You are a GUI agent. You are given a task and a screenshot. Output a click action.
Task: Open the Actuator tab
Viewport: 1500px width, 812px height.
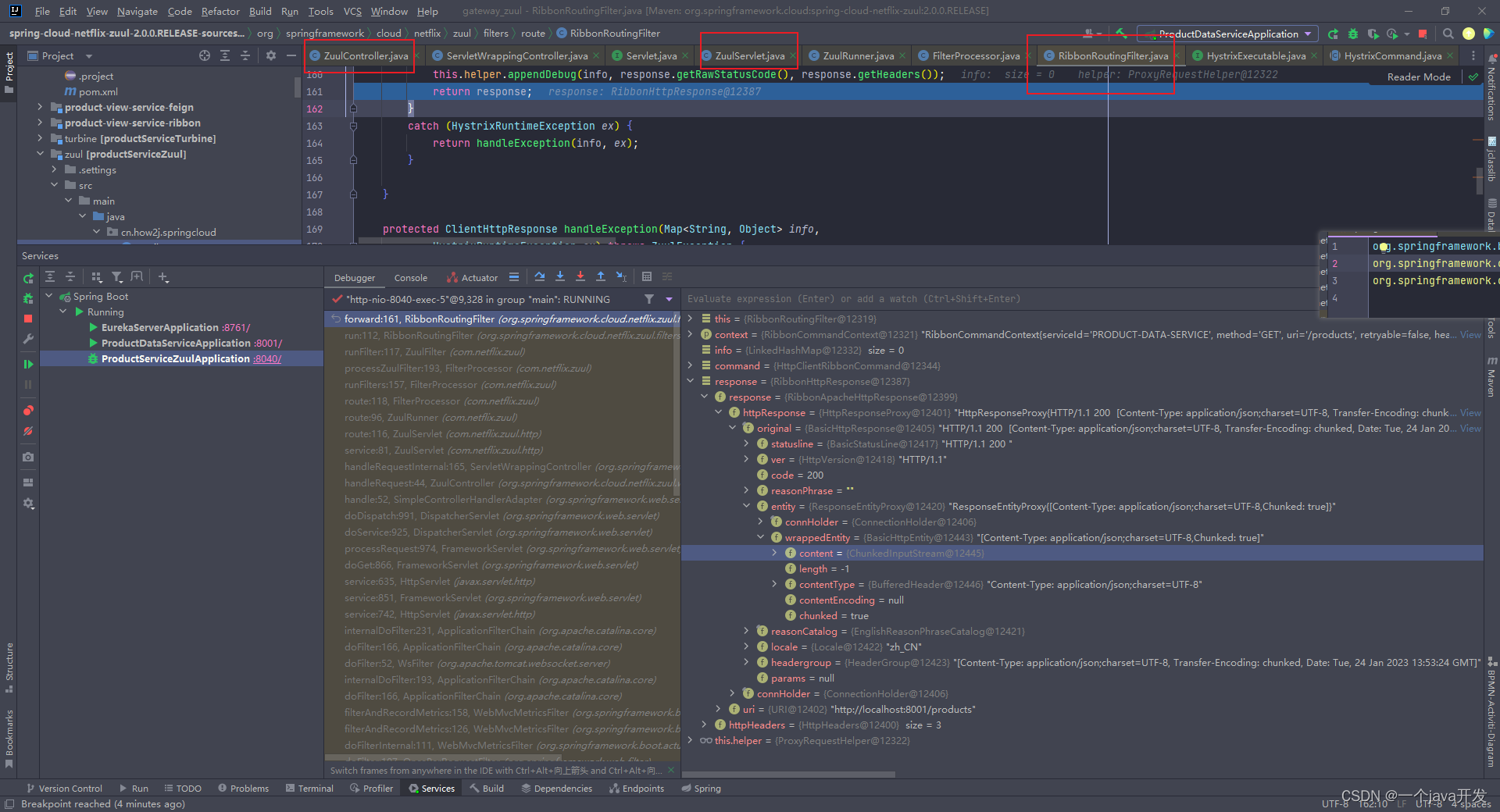[x=472, y=277]
